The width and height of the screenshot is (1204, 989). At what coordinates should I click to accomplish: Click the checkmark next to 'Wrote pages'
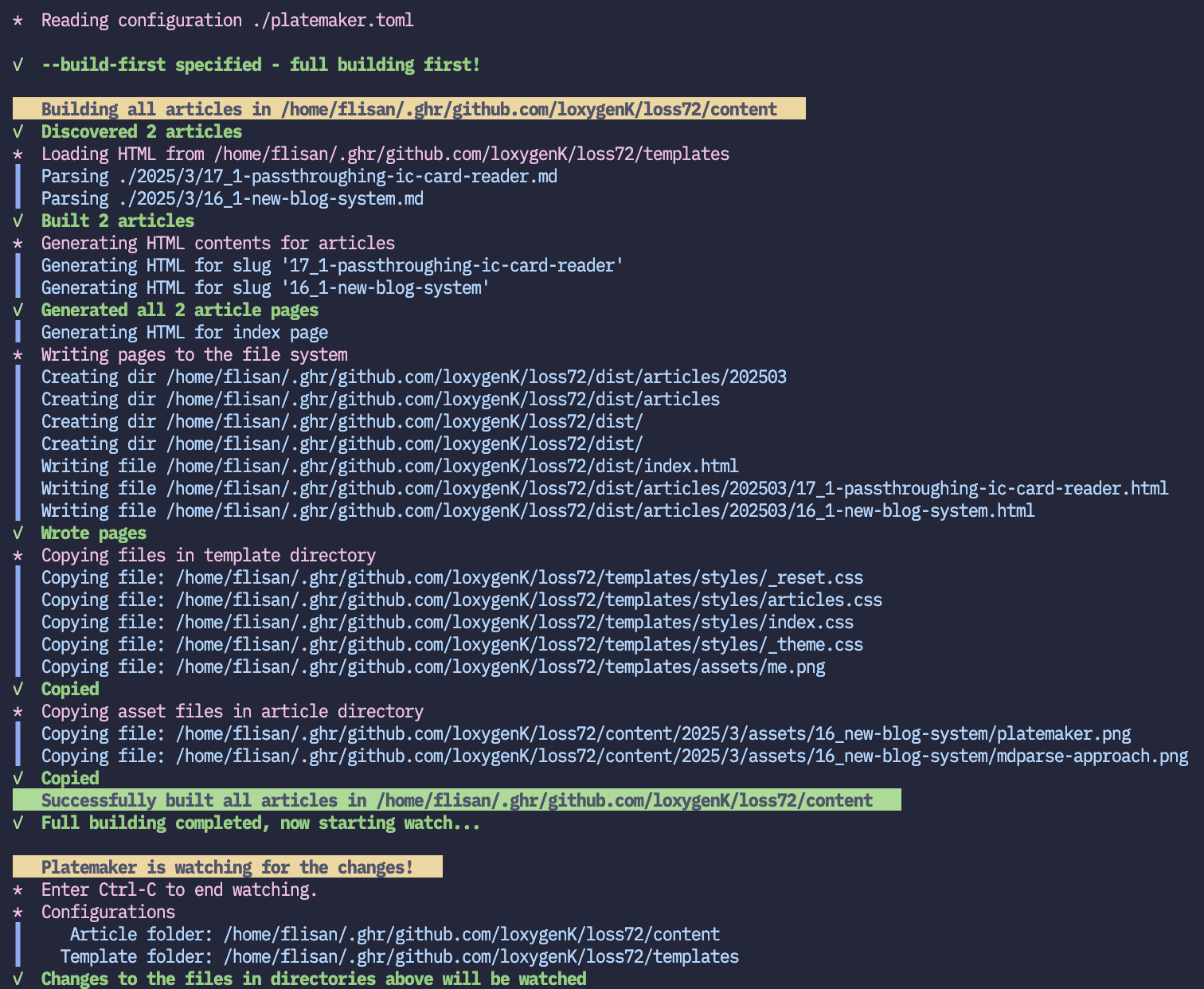click(18, 534)
